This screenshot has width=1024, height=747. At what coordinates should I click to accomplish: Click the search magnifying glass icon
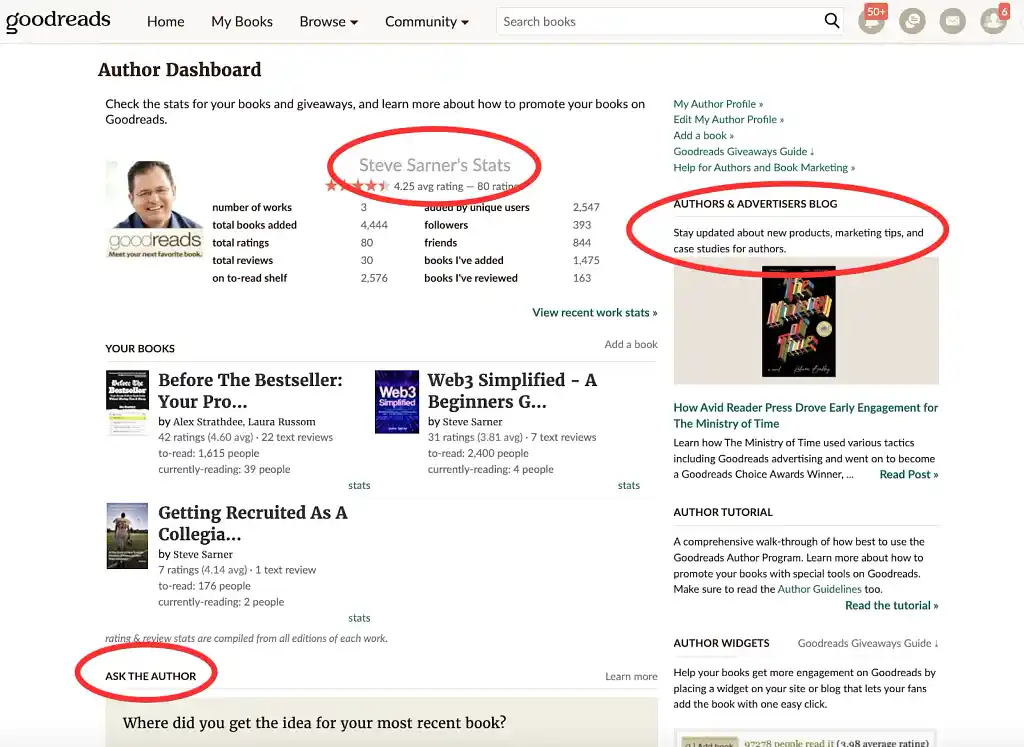pyautogui.click(x=831, y=20)
